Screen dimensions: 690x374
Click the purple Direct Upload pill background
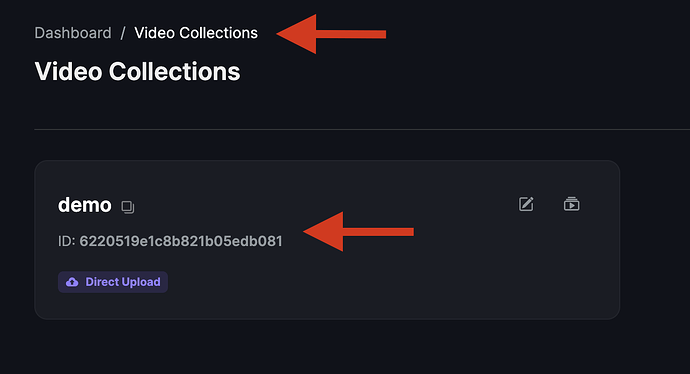[x=113, y=282]
